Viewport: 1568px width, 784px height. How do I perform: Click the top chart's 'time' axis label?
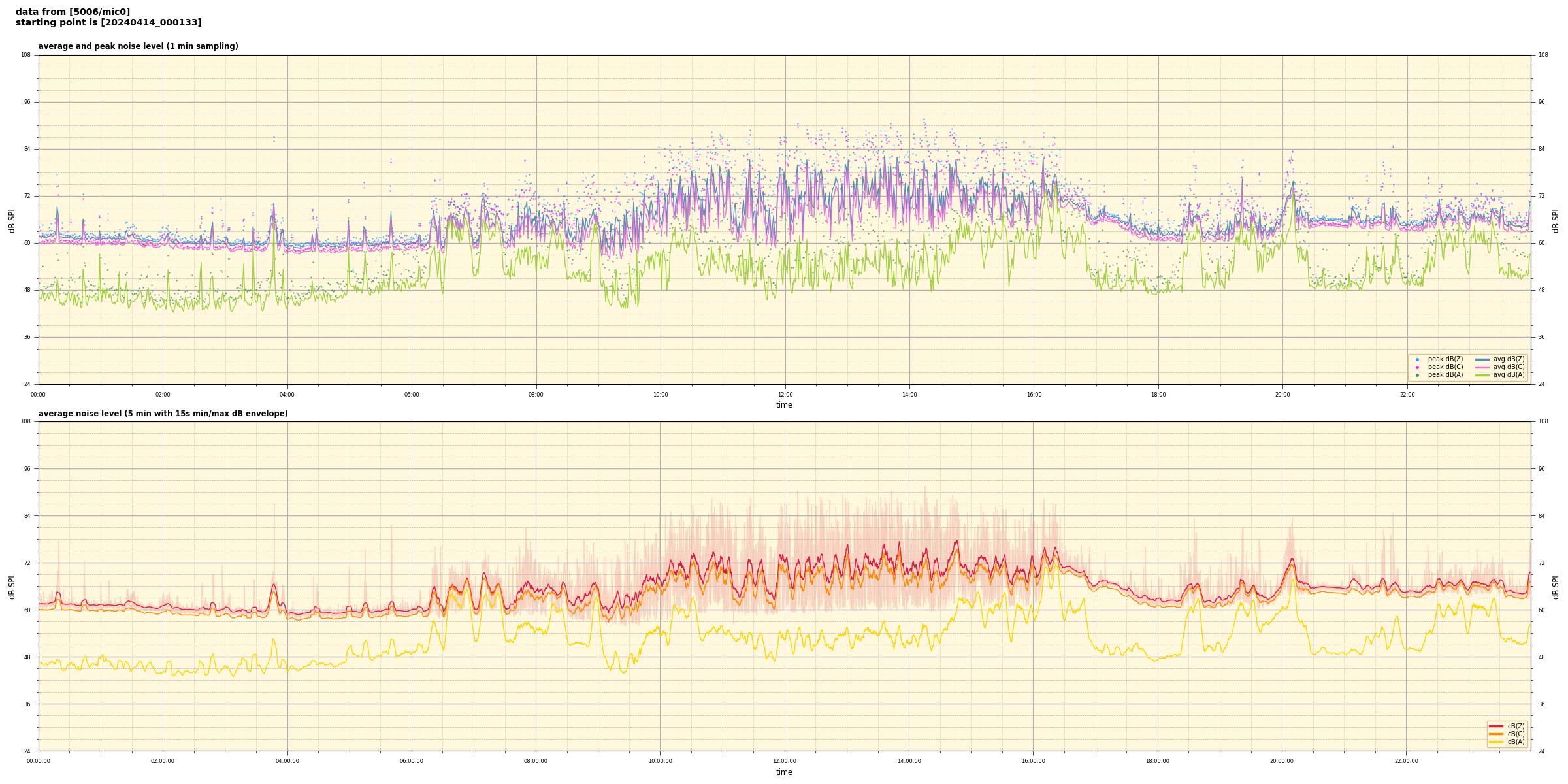click(784, 405)
